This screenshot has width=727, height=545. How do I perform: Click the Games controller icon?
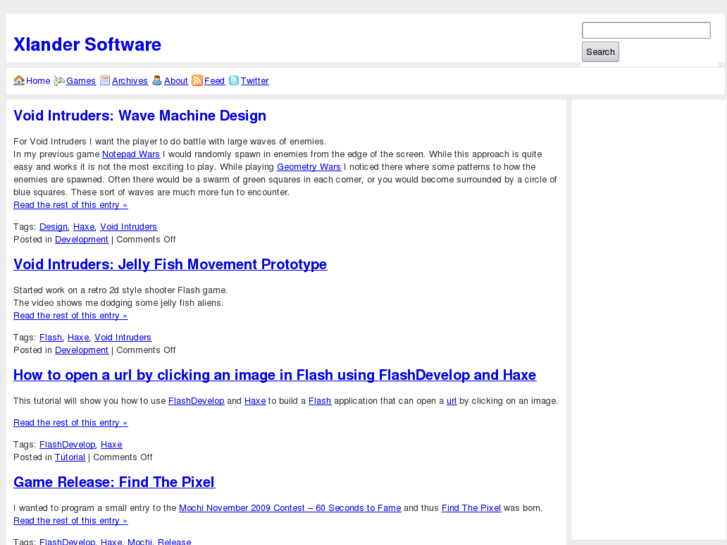(x=59, y=81)
